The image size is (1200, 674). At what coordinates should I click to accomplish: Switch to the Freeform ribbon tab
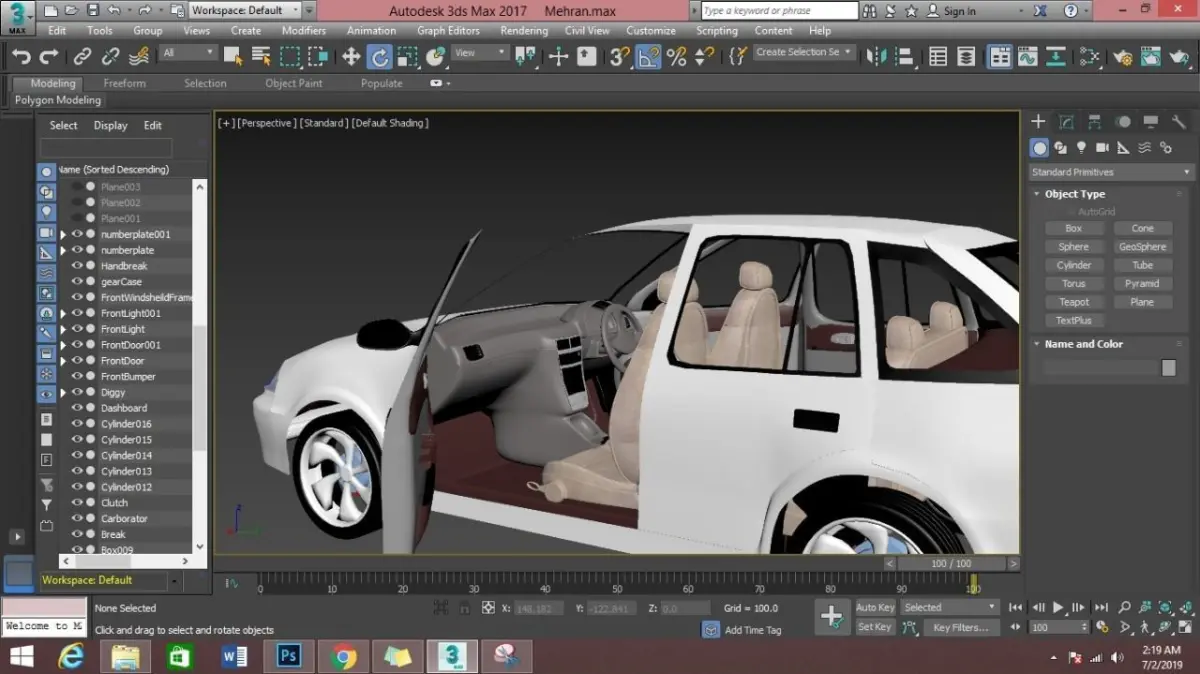pyautogui.click(x=124, y=83)
